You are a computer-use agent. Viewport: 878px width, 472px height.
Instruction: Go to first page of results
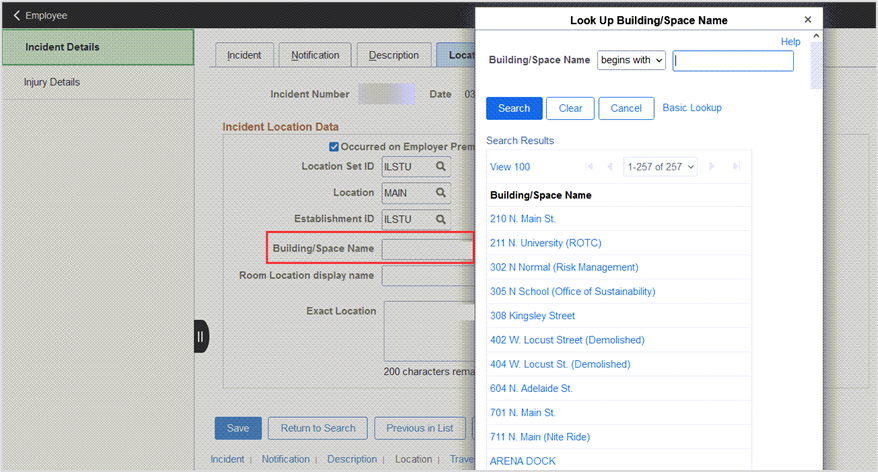tap(589, 166)
